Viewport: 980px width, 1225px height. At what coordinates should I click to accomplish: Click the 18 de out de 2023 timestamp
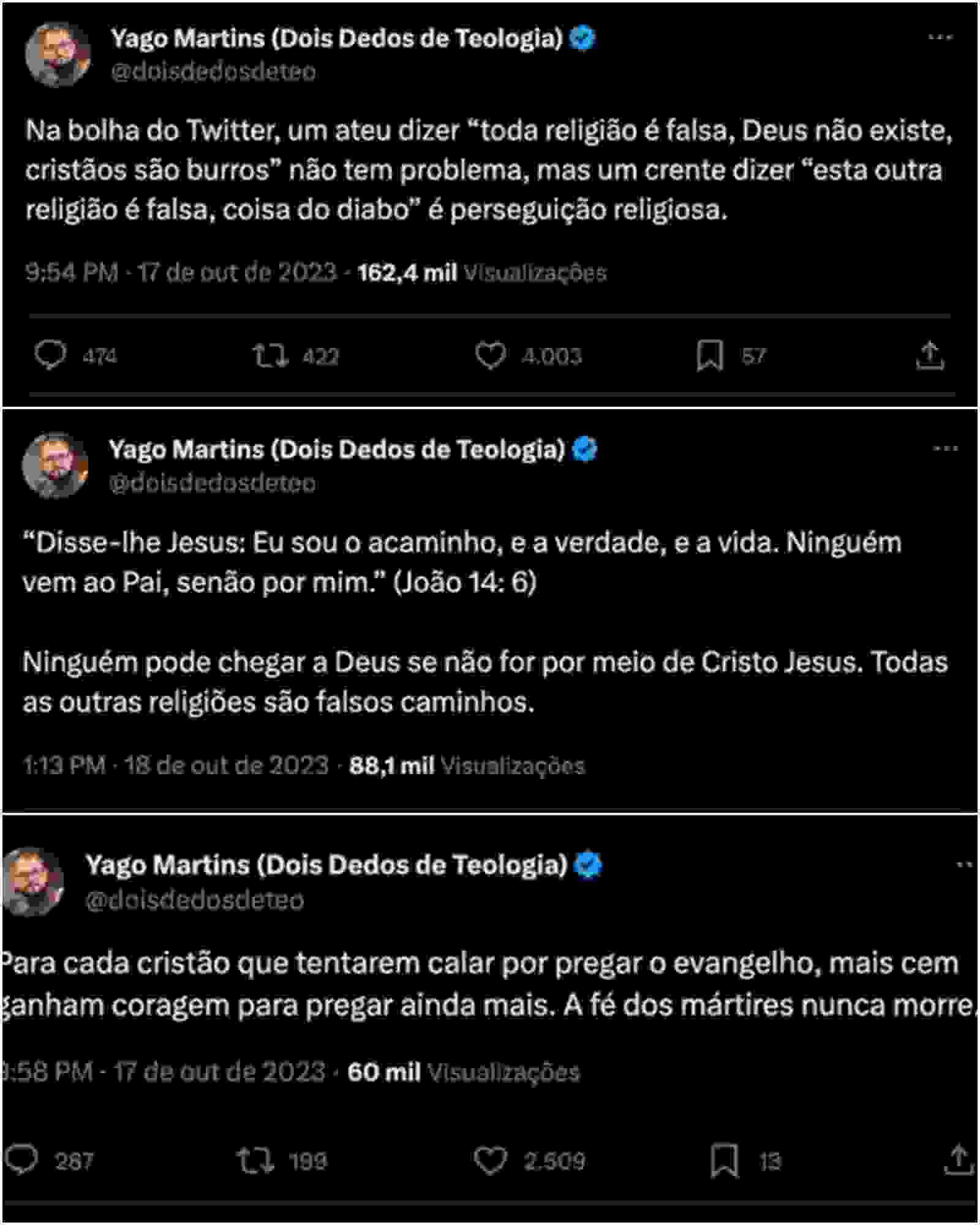pyautogui.click(x=227, y=765)
